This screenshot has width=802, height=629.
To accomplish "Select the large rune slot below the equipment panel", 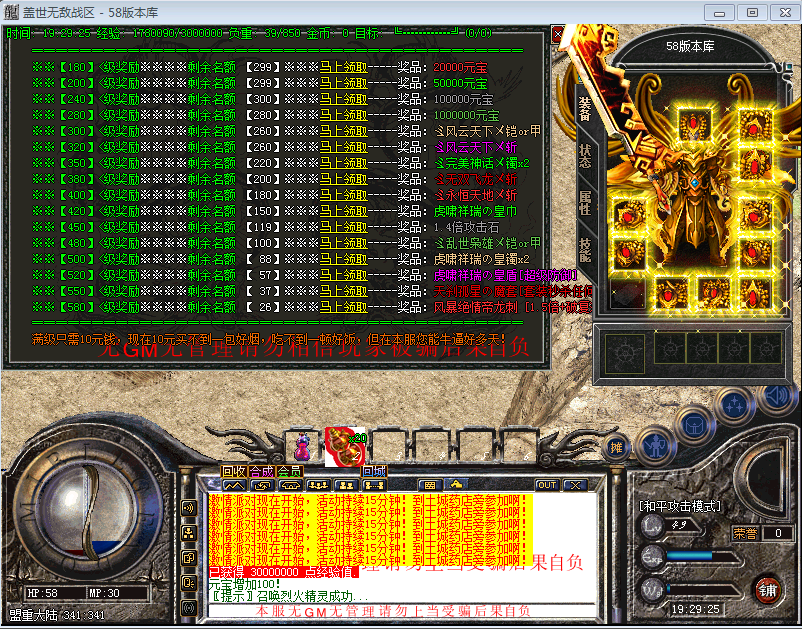I will click(x=625, y=353).
